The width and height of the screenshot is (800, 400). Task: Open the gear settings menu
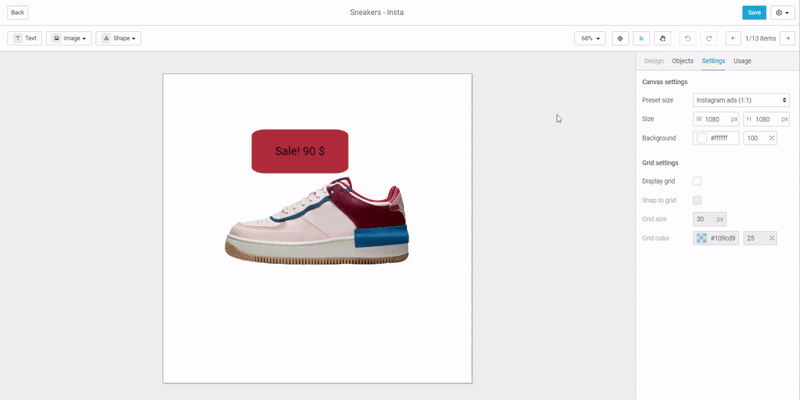782,12
